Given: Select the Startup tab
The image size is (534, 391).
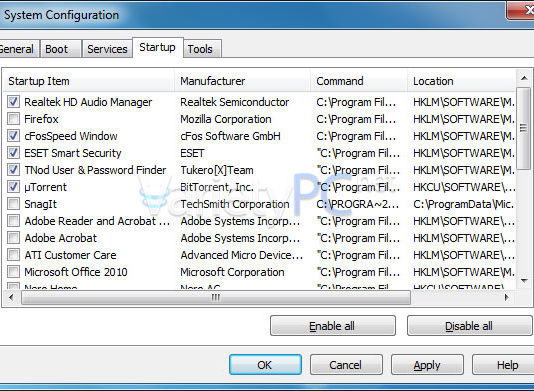Looking at the screenshot, I should [158, 48].
